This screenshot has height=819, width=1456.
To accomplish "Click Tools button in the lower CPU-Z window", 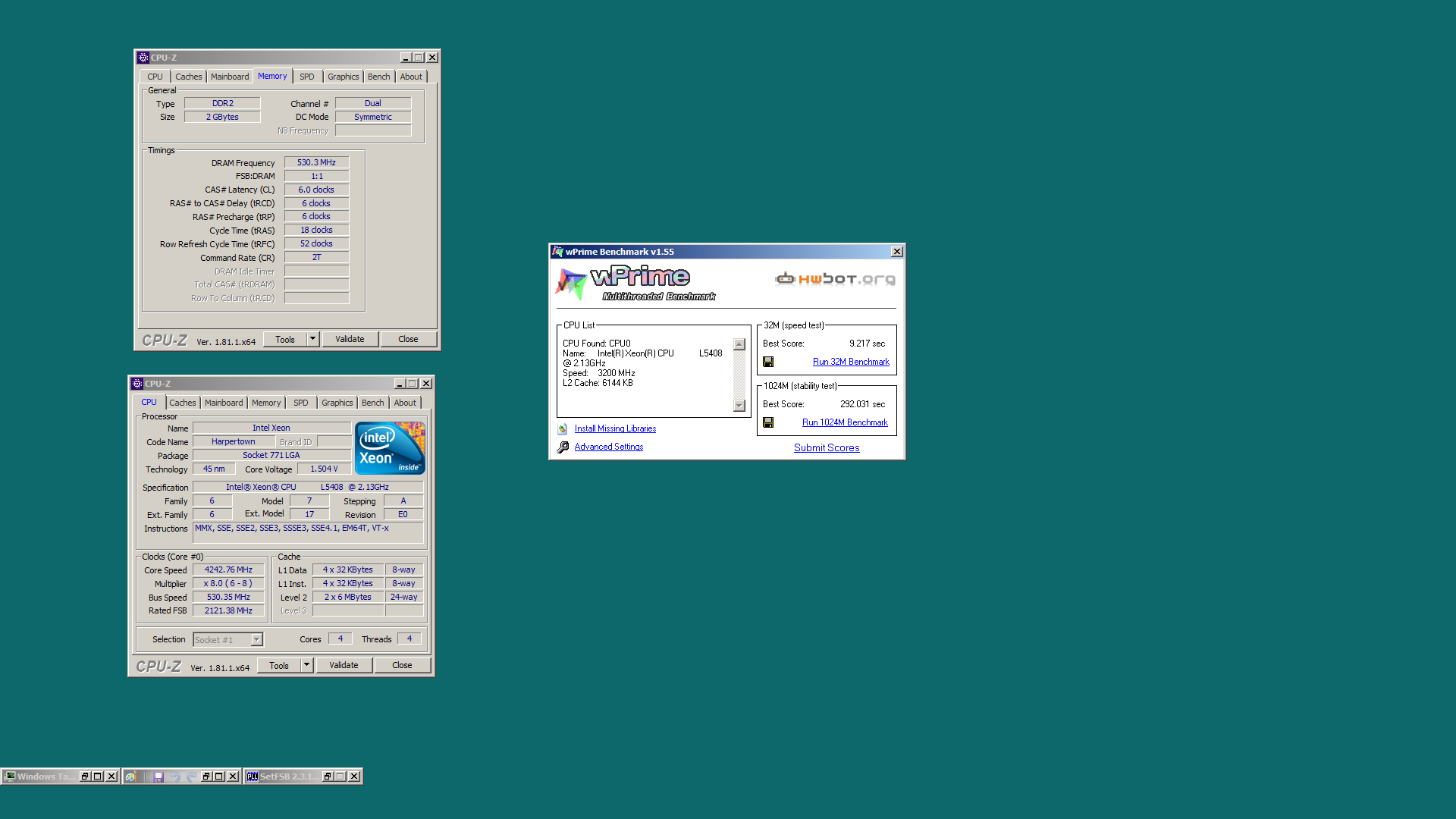I will point(279,665).
